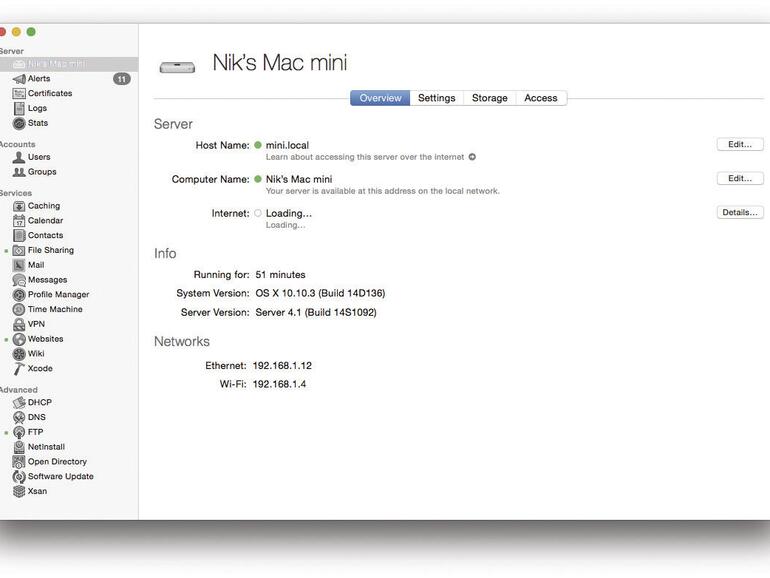Minimize the window with the yellow button
Screen dimensions: 770x578
16,32
